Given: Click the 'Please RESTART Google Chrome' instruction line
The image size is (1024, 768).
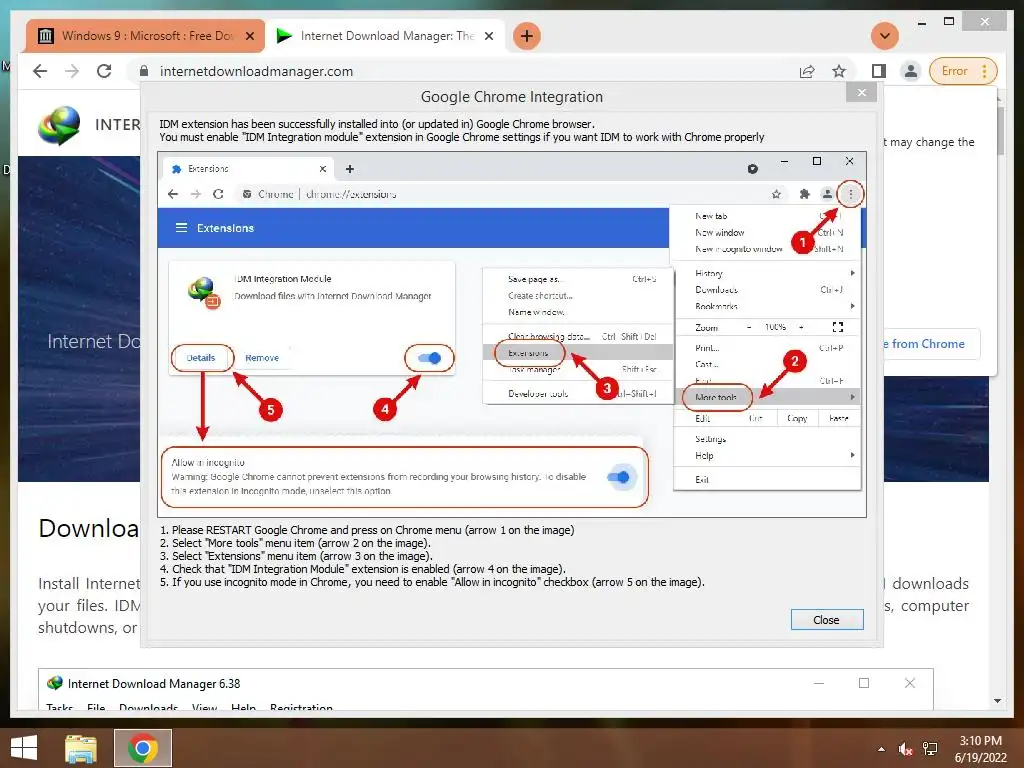Looking at the screenshot, I should tap(368, 530).
